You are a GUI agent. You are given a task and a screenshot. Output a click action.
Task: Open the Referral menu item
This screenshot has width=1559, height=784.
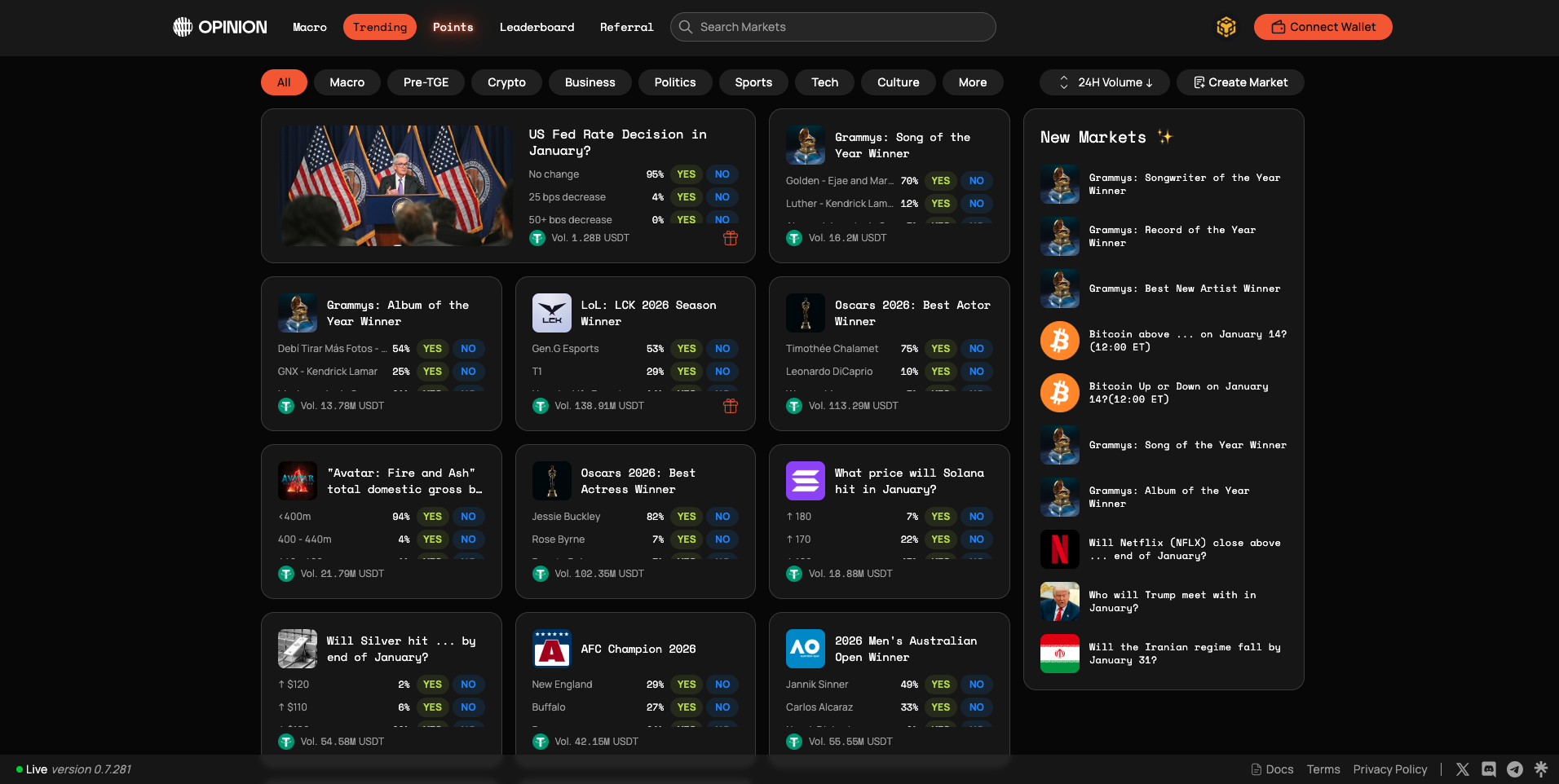(x=627, y=27)
